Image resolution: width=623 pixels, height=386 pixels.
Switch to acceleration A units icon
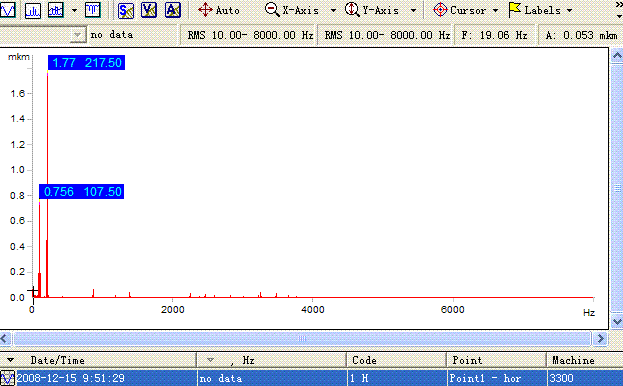point(173,10)
